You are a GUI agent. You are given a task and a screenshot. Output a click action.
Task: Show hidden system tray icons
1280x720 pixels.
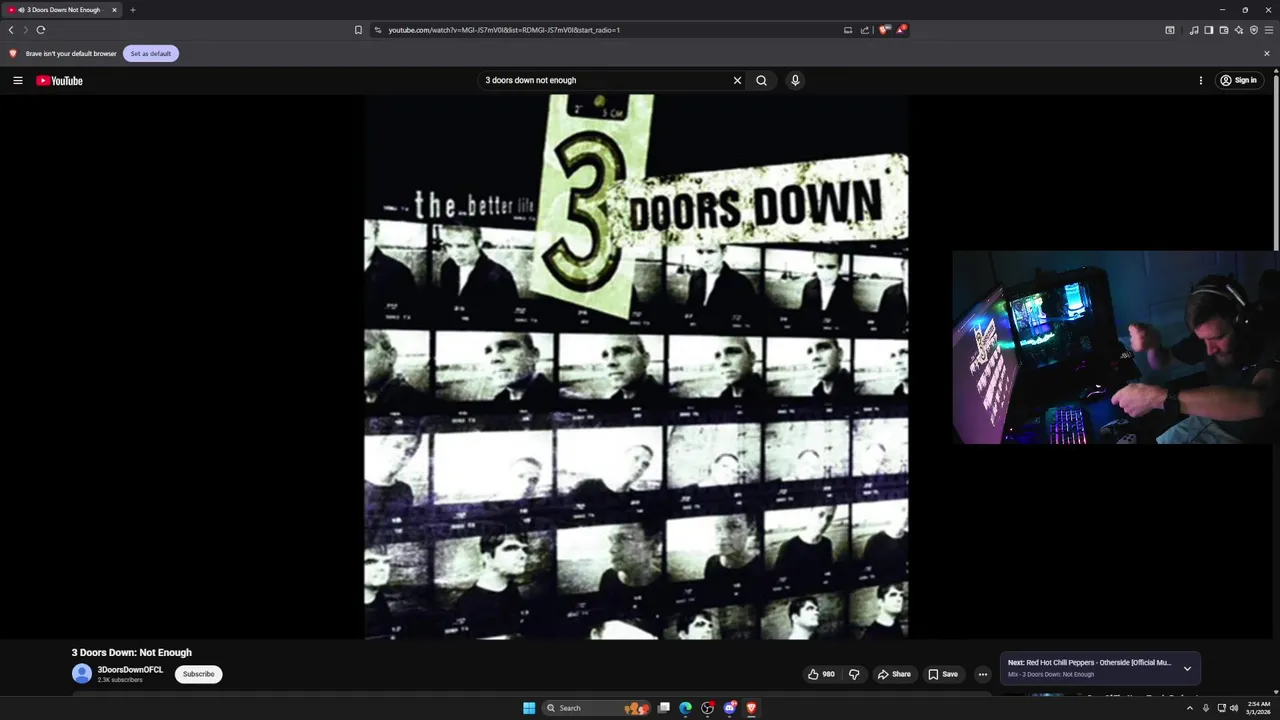pyautogui.click(x=1190, y=708)
